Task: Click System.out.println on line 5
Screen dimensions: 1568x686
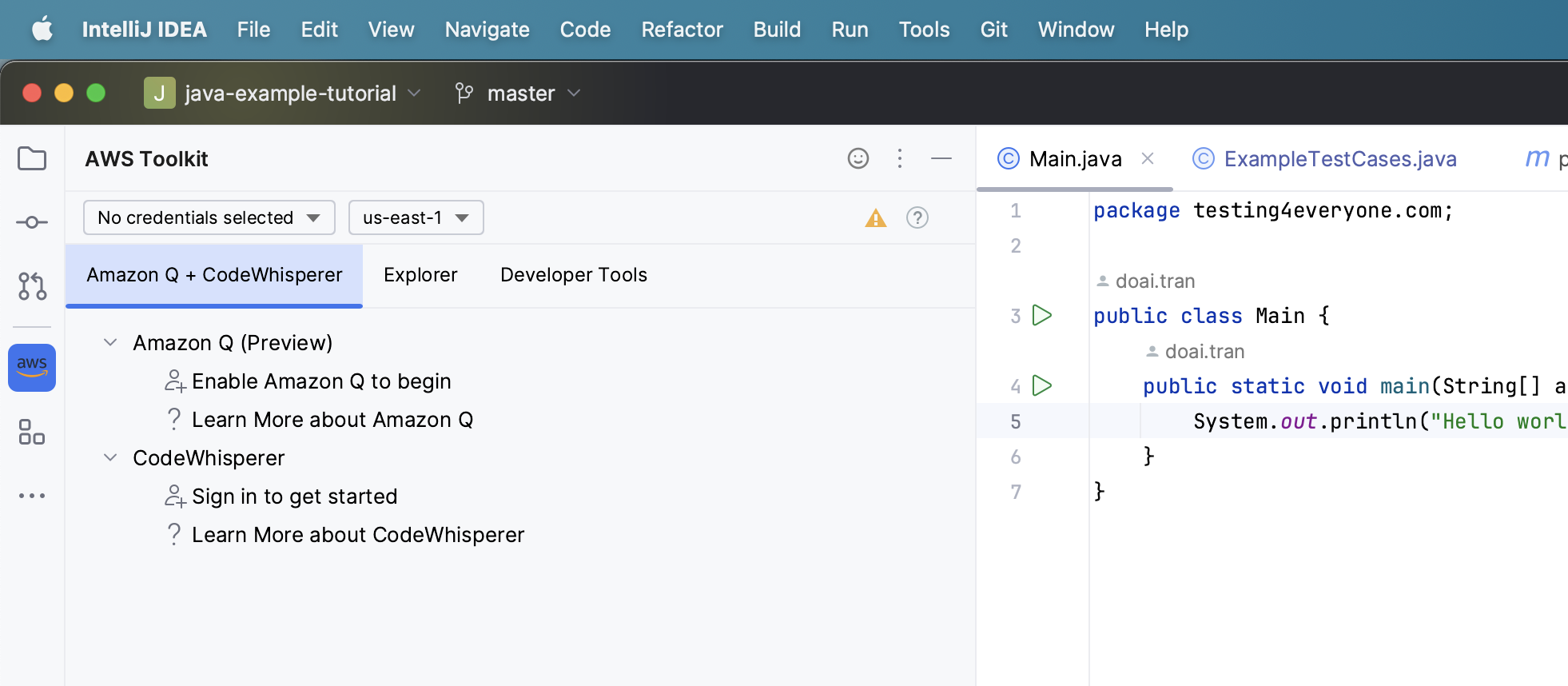Action: point(1305,421)
